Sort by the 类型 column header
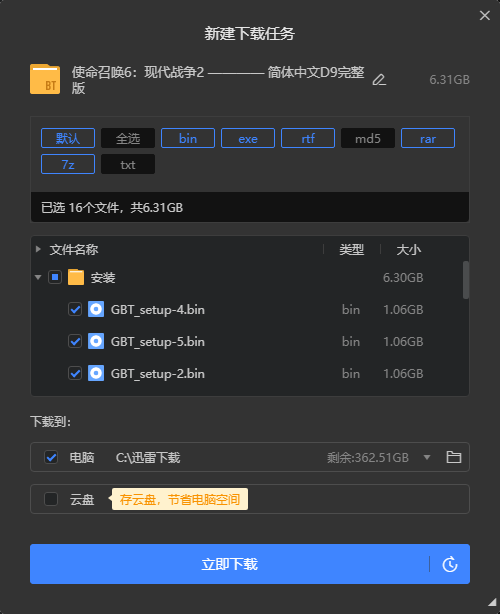 (x=352, y=249)
